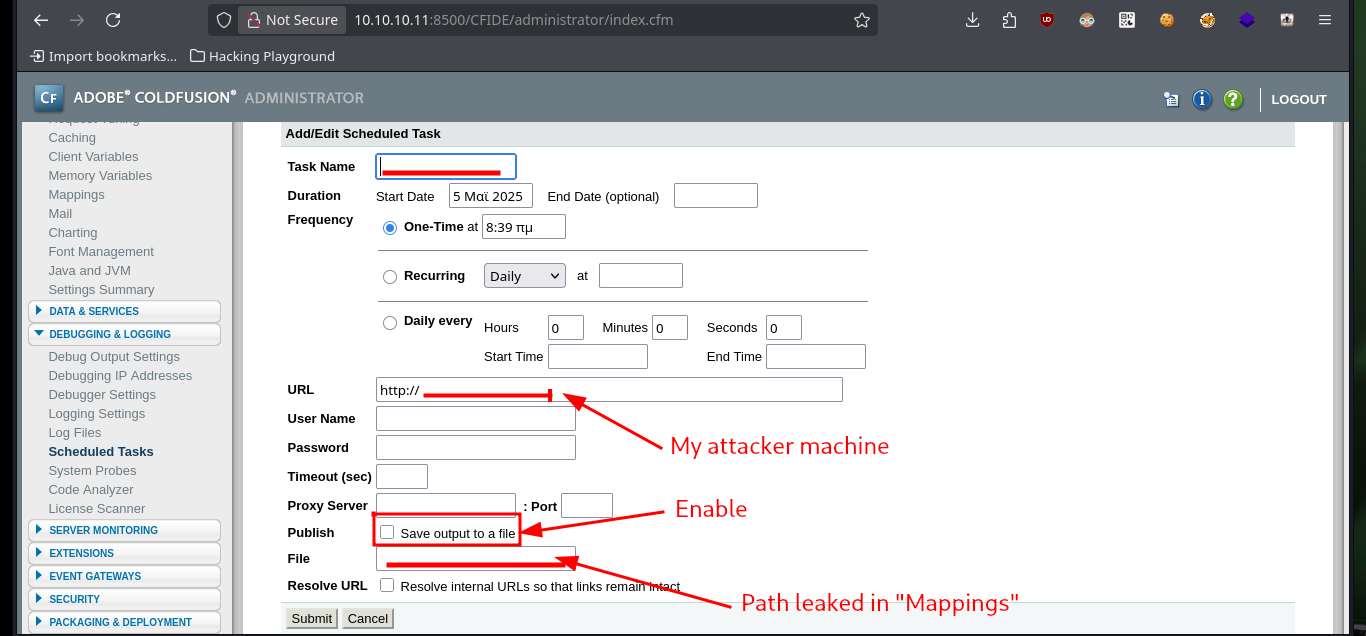Open Code Analyzer link
The height and width of the screenshot is (636, 1366).
91,490
